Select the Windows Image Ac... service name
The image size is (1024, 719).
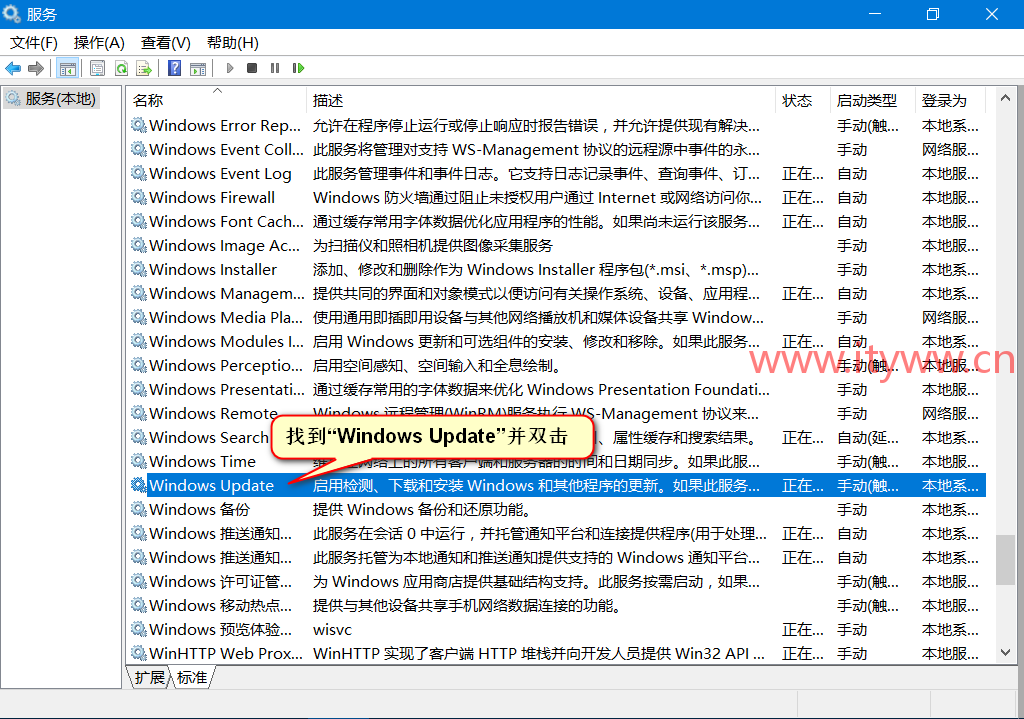[x=225, y=246]
